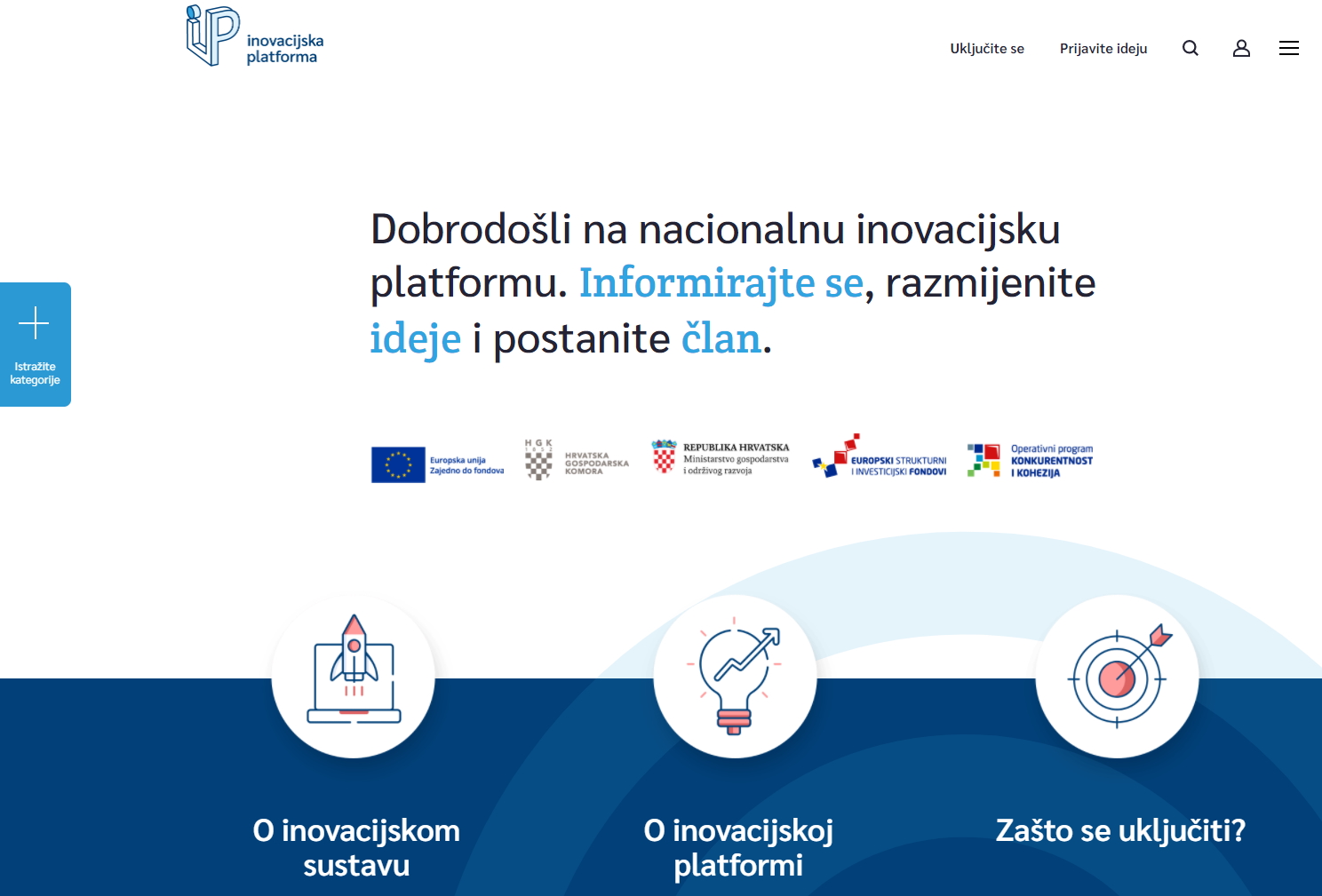This screenshot has width=1322, height=896.
Task: Click the Republika Hrvatska ministry logo
Action: (721, 458)
